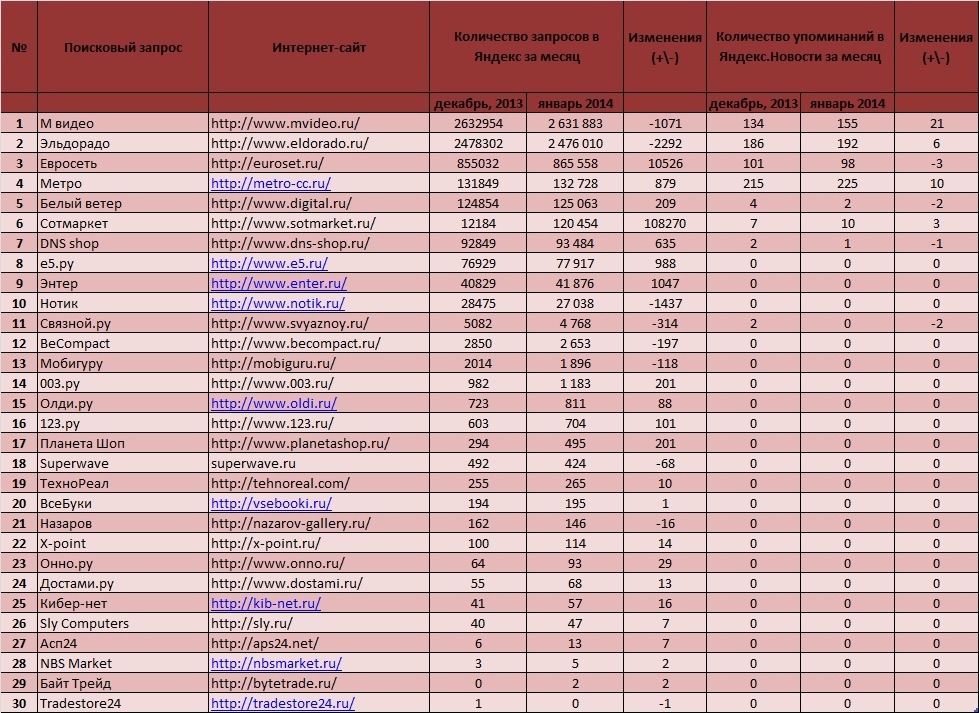The height and width of the screenshot is (713, 979).
Task: Select the 'http://nazarov-gallery.ru/' cell
Action: (319, 523)
